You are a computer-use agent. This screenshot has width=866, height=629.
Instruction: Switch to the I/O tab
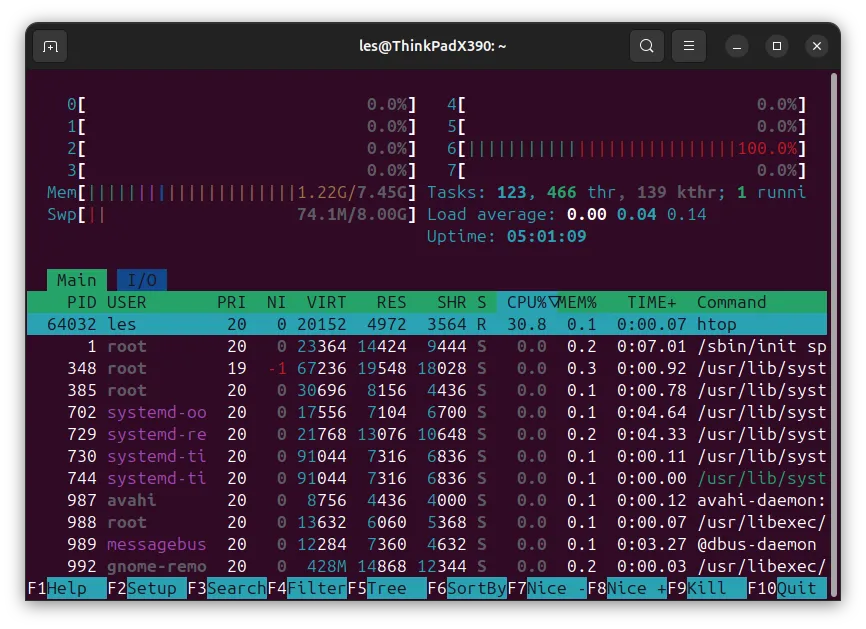(142, 280)
